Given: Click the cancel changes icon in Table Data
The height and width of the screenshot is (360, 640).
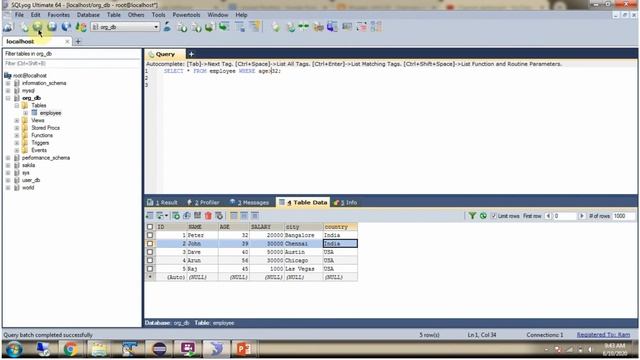Looking at the screenshot, I should [219, 216].
